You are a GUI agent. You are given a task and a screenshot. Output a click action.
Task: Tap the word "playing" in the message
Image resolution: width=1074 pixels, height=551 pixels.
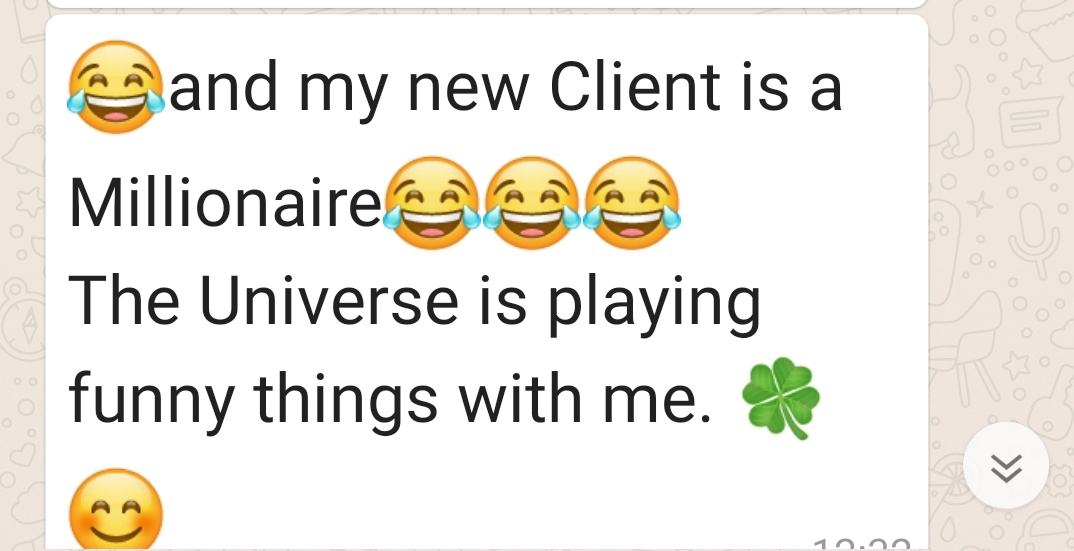point(654,306)
